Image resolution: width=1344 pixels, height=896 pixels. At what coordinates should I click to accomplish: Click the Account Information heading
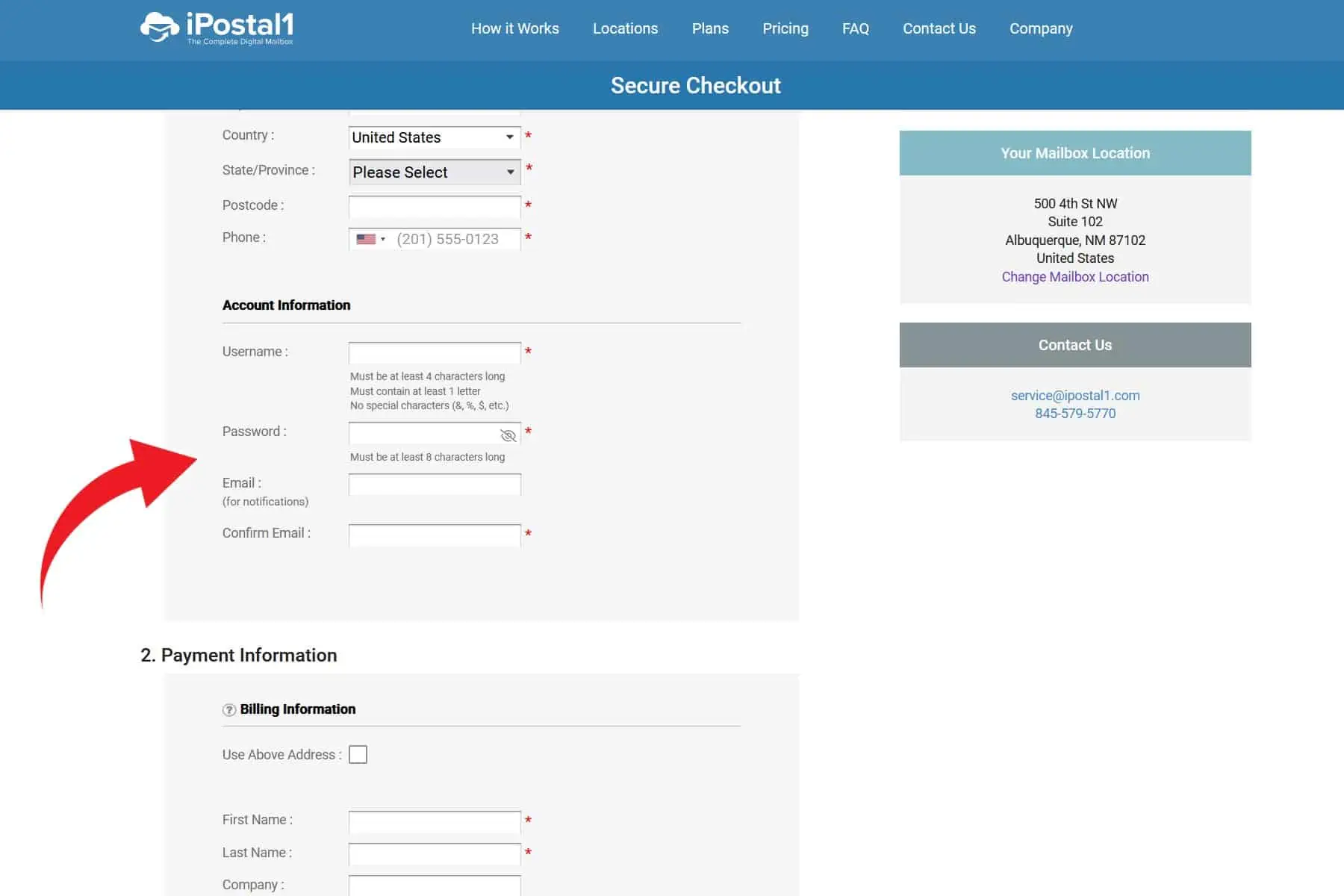point(286,305)
